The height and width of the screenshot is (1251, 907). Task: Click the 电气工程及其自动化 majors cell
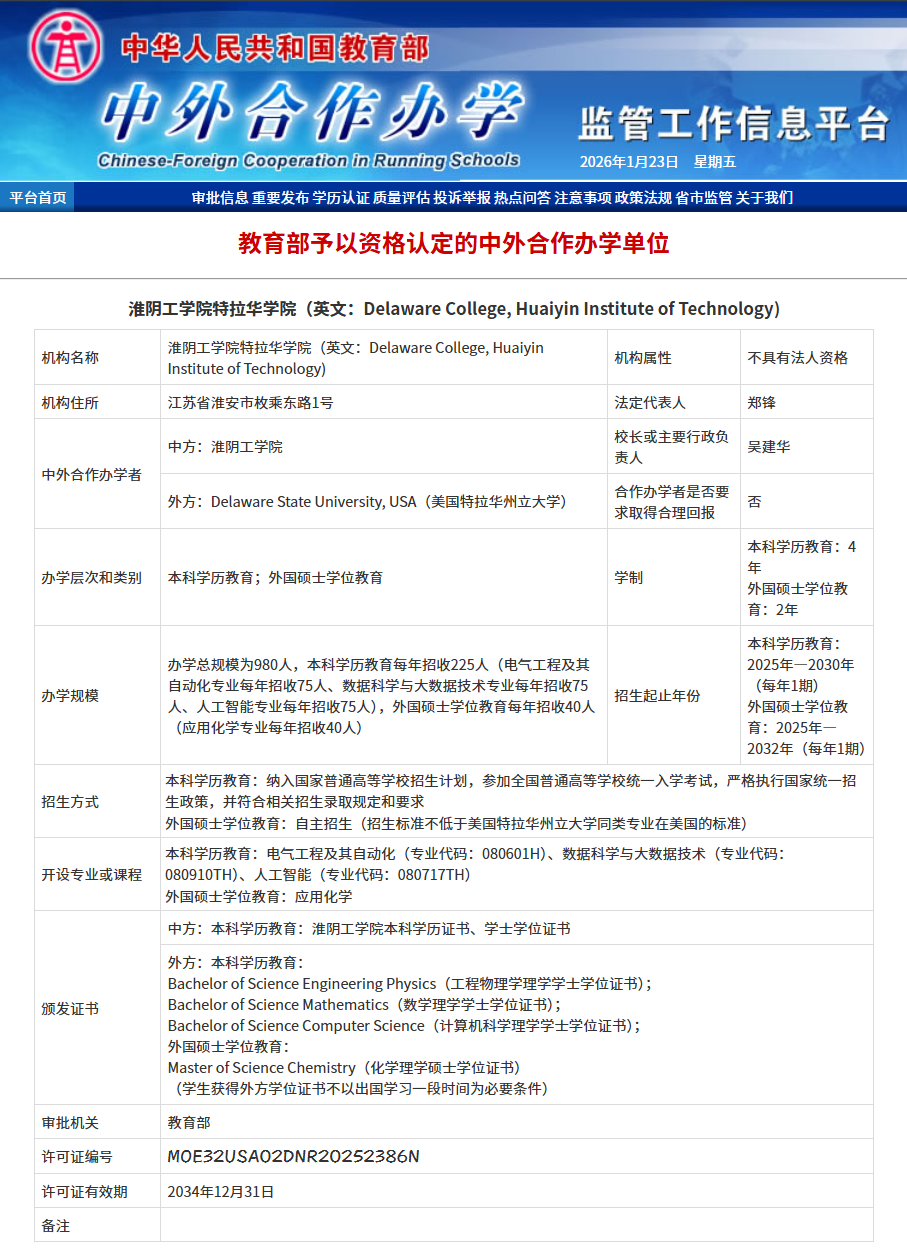click(517, 874)
